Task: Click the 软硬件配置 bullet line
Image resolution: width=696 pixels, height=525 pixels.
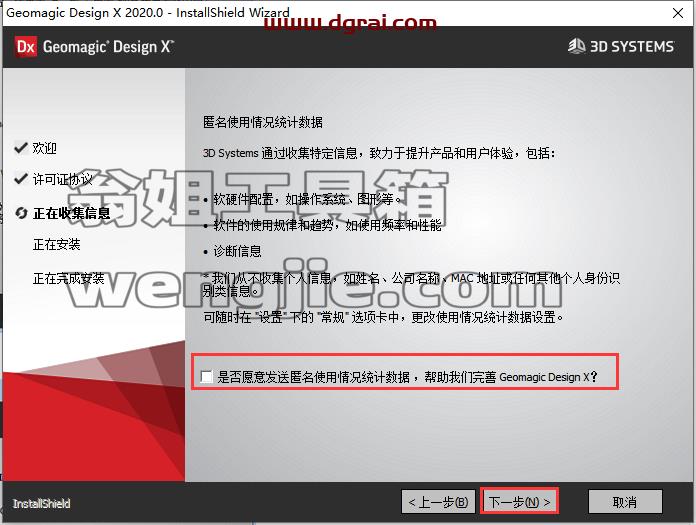Action: (x=308, y=199)
